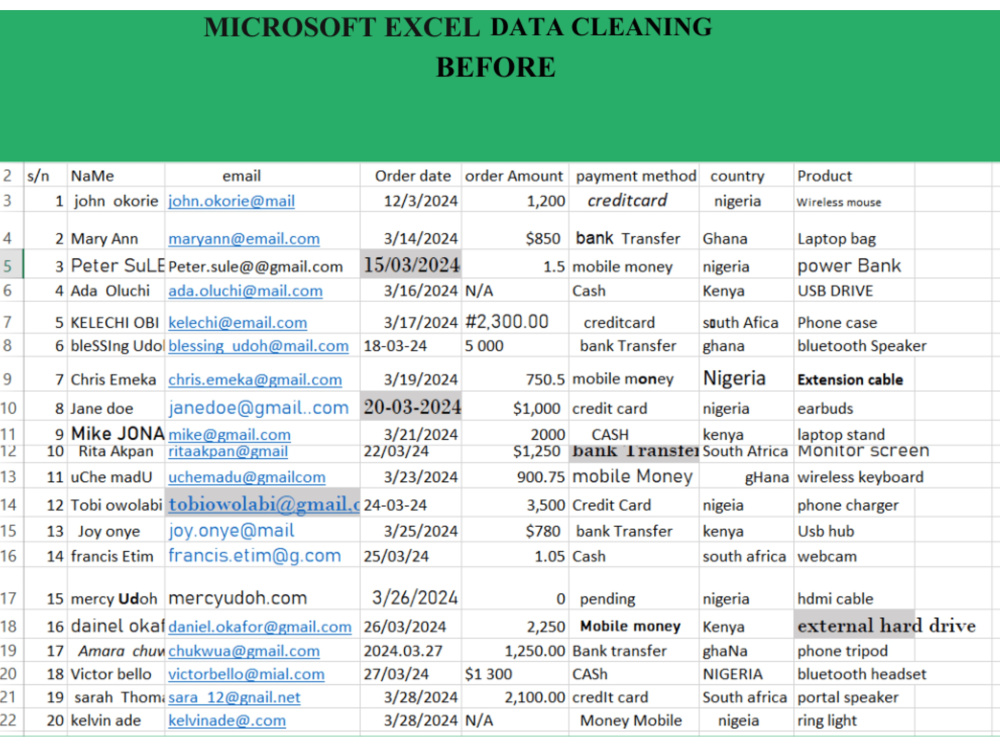
Task: Select the date cell '2024.03.27'
Action: [x=411, y=651]
